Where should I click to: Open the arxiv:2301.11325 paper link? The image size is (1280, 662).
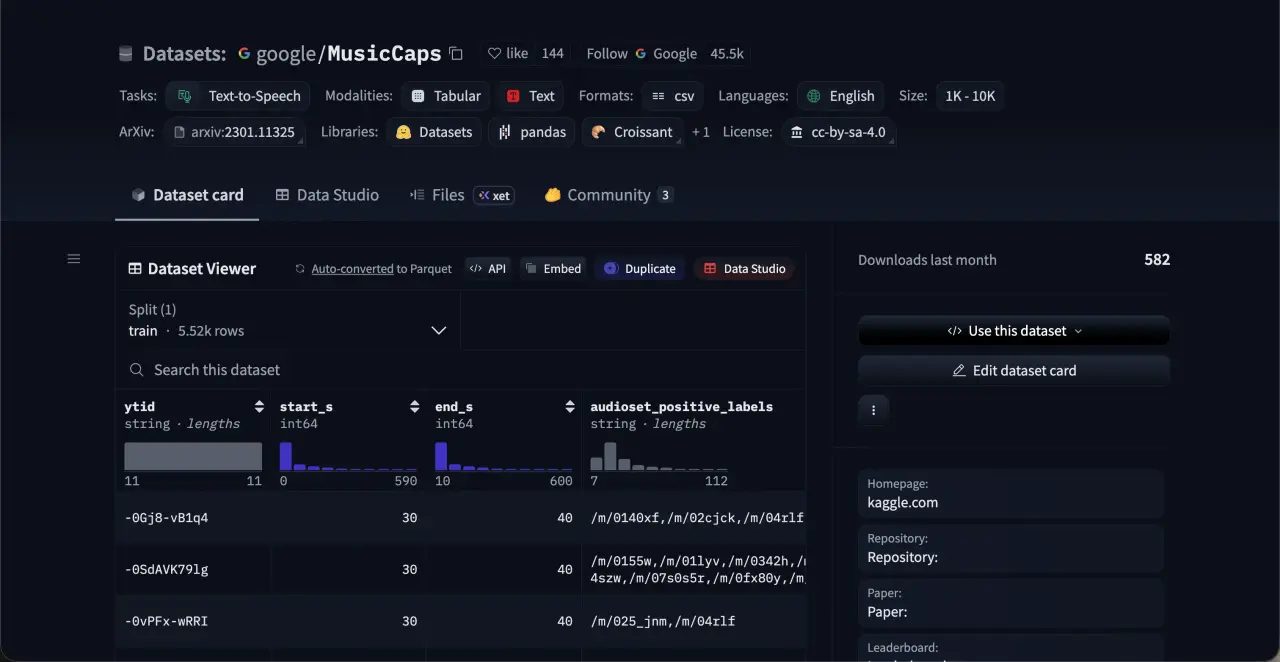pos(235,132)
